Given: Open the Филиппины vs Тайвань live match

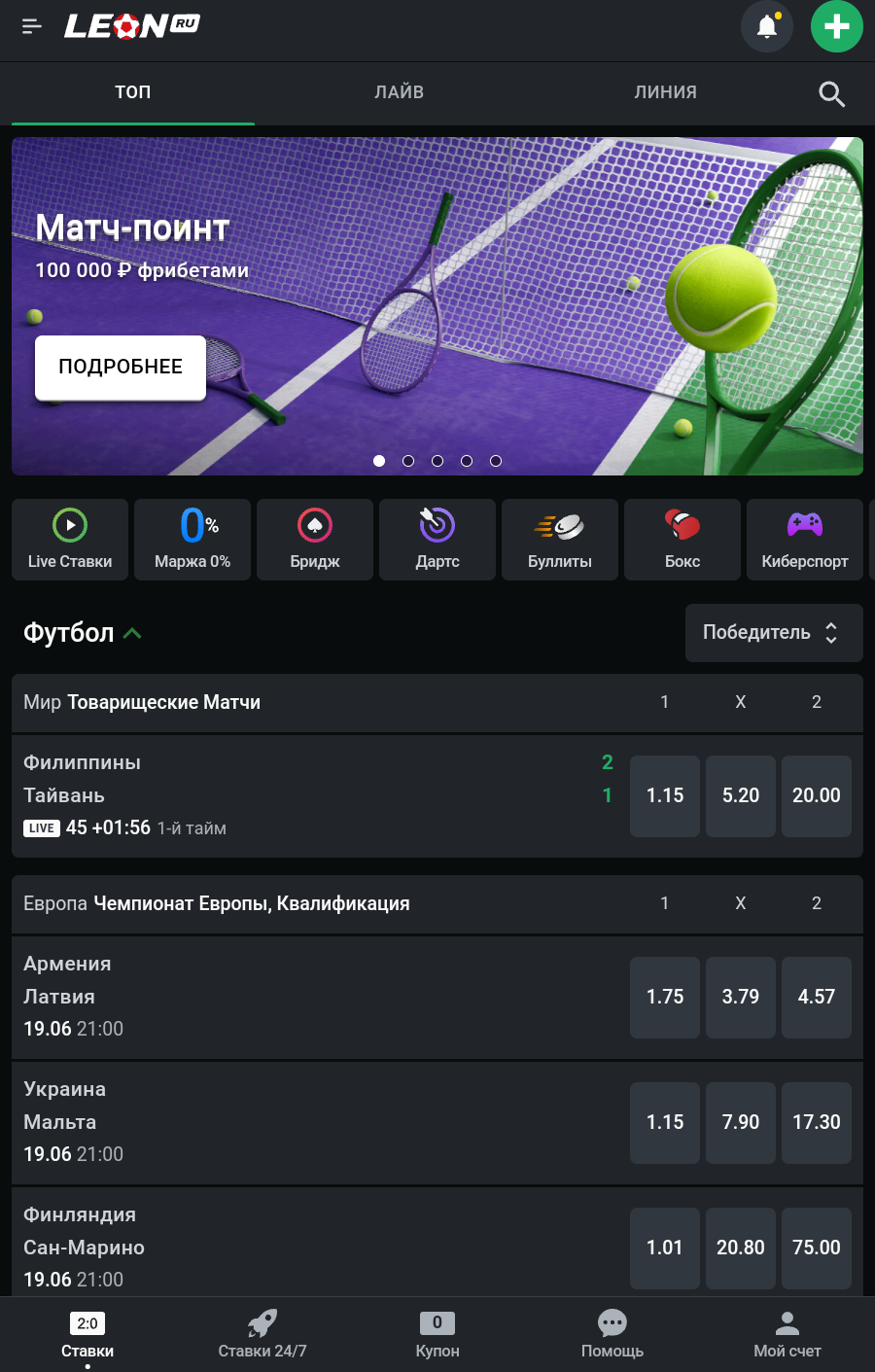Looking at the screenshot, I should (292, 795).
